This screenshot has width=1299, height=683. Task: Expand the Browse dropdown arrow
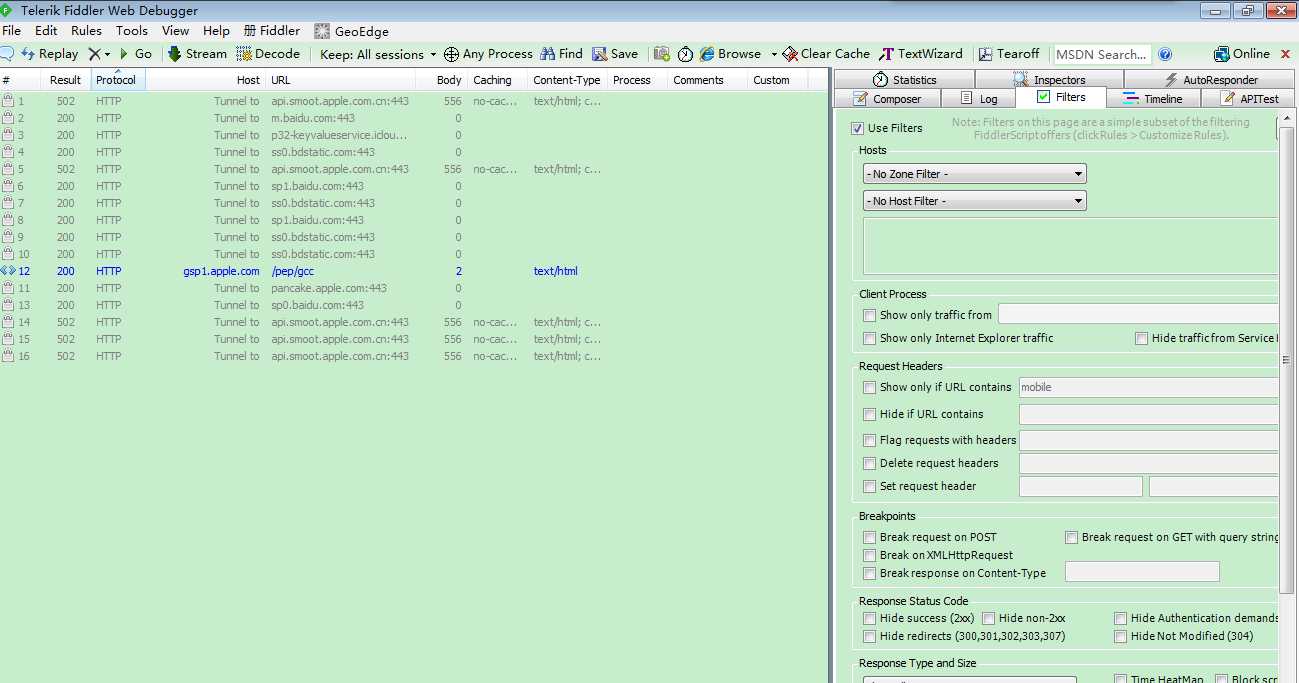[x=774, y=54]
